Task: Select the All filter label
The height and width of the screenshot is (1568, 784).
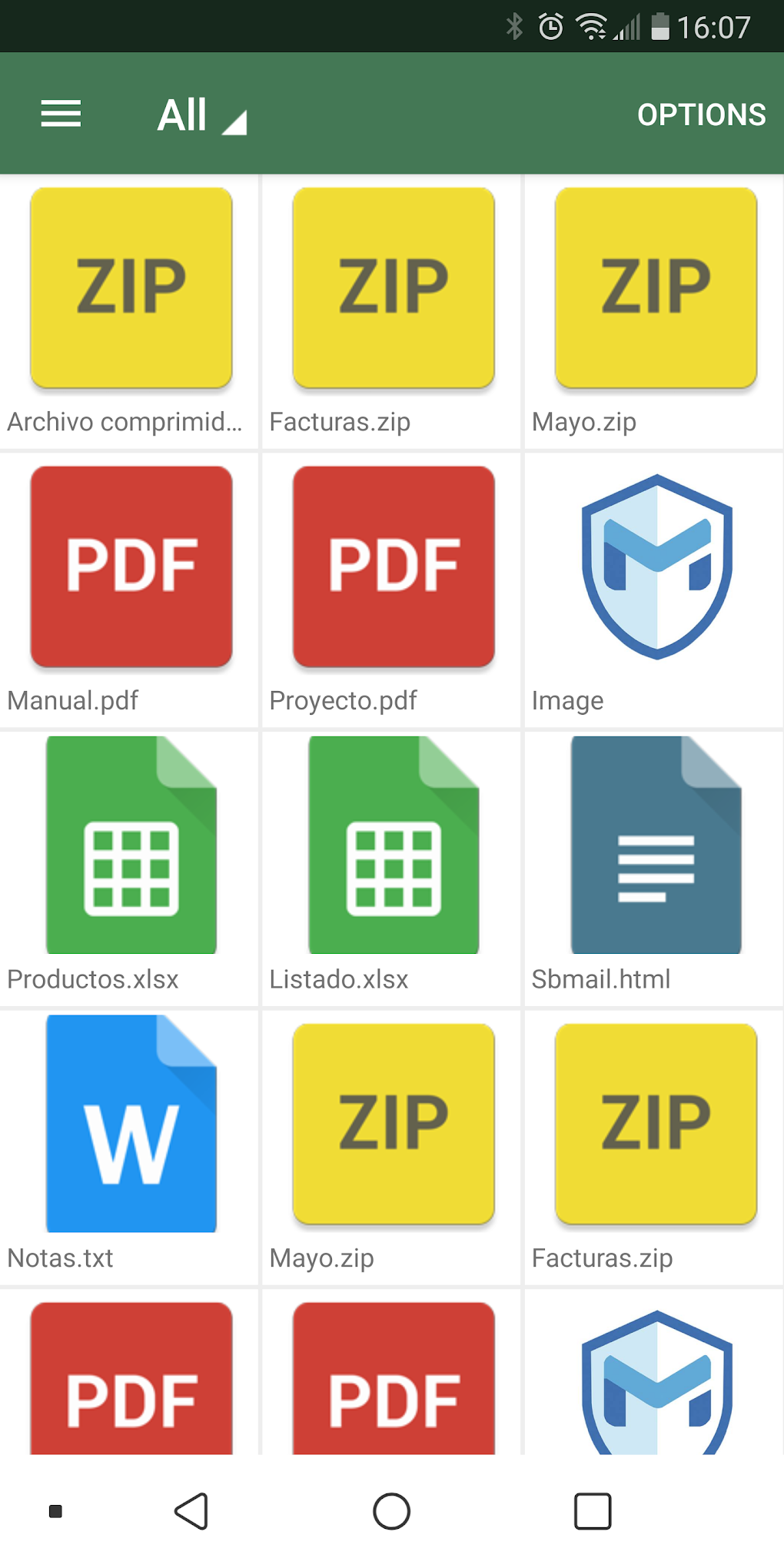Action: click(181, 113)
